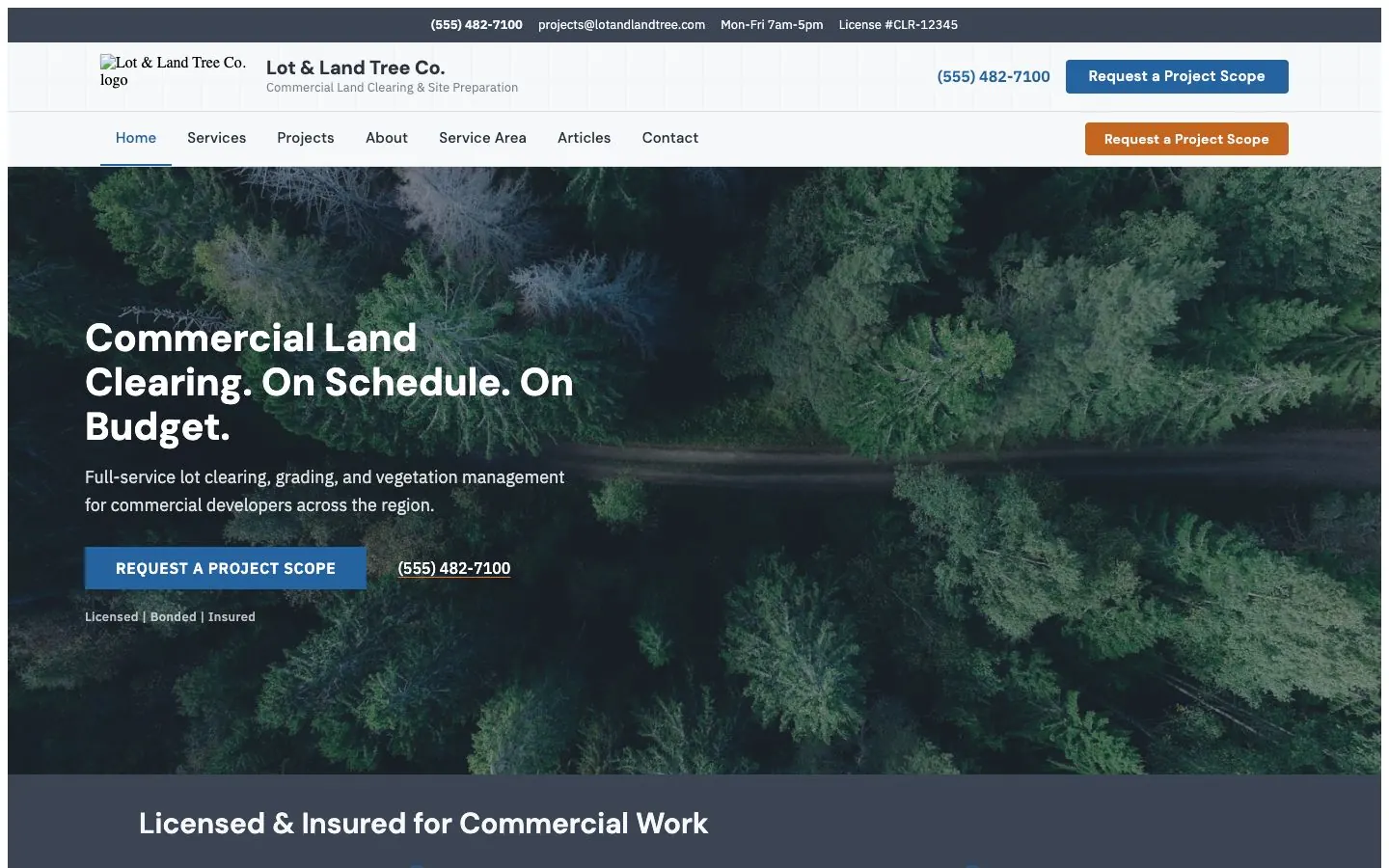
Task: Email projects@lotandlandtree.com from top bar
Action: 622,25
